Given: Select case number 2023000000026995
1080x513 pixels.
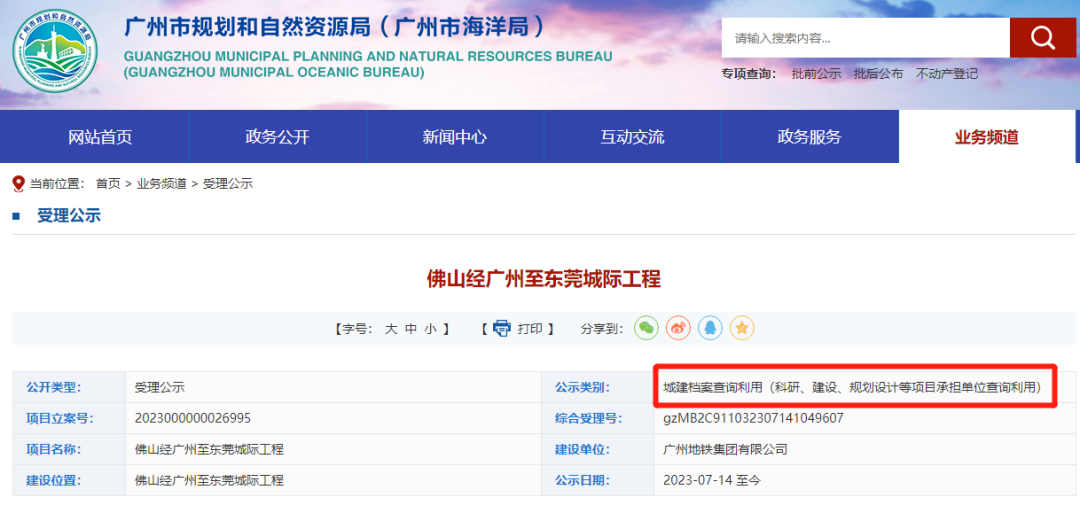Looking at the screenshot, I should point(193,419).
